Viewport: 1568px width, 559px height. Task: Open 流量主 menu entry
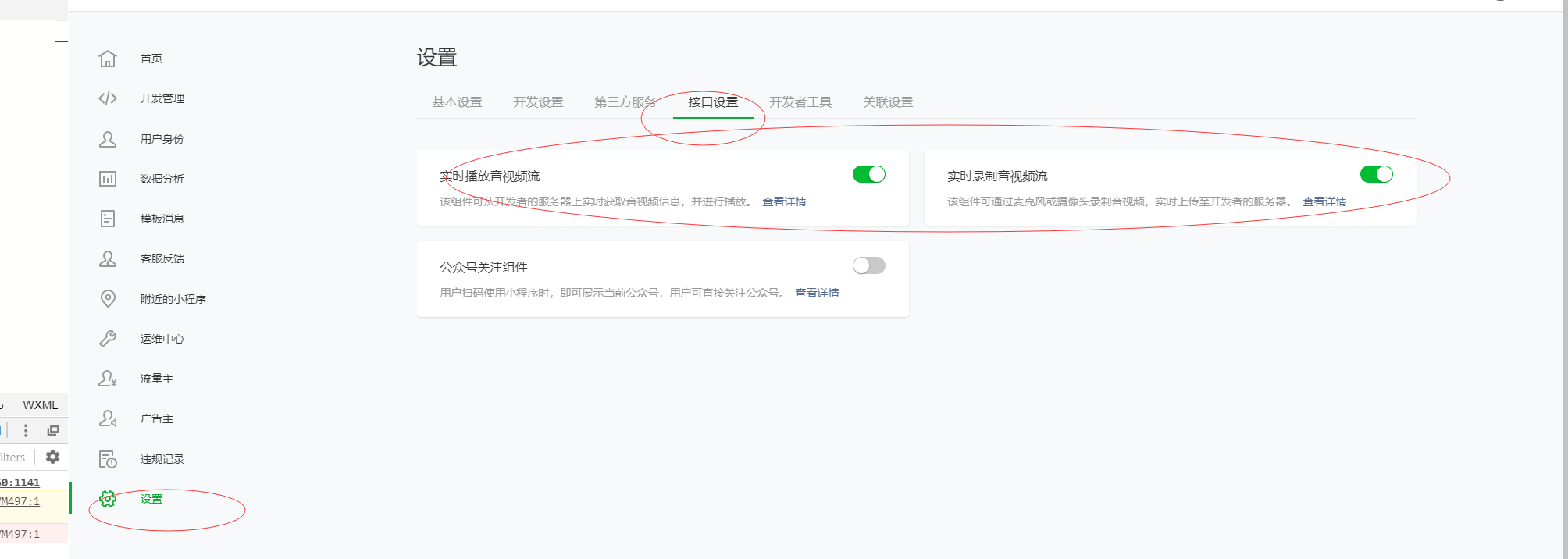pos(157,379)
